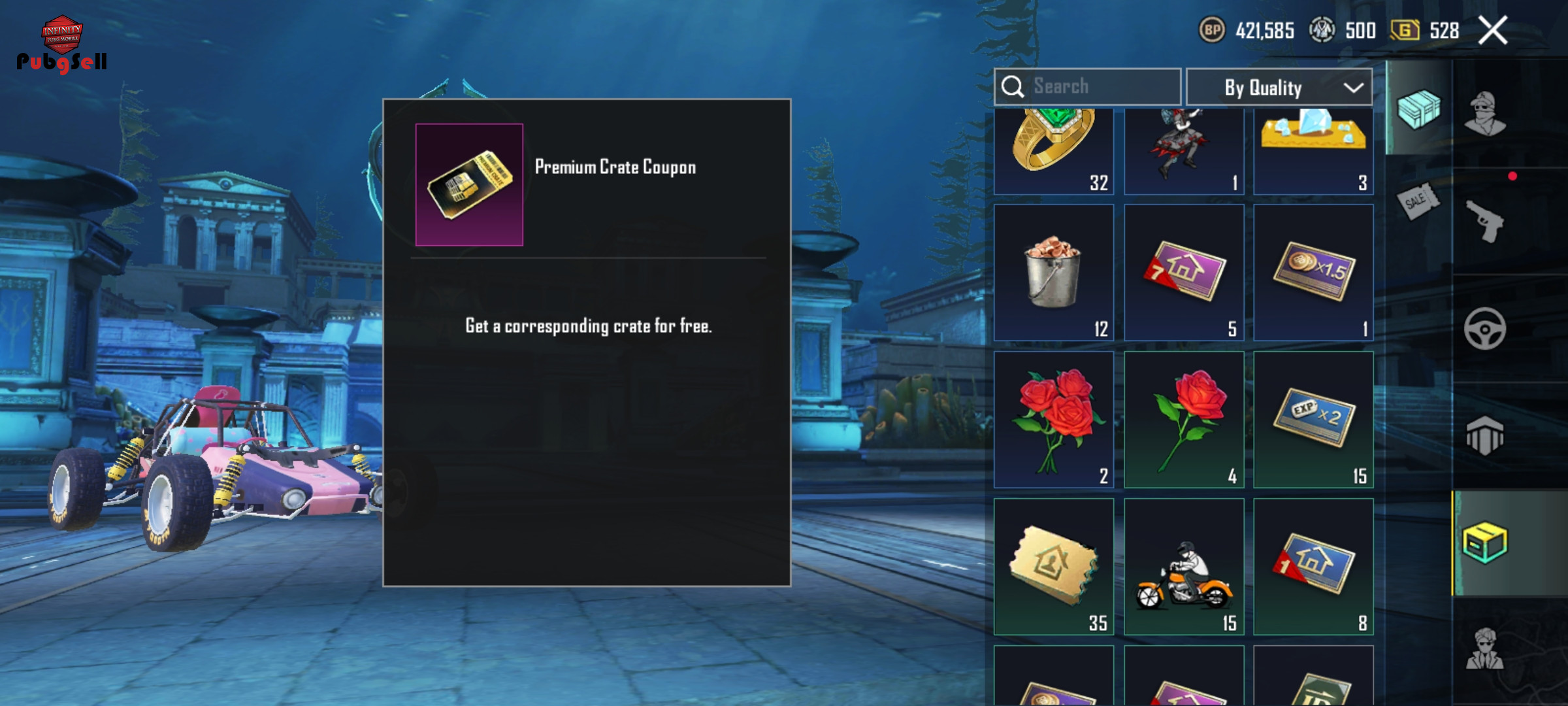The height and width of the screenshot is (706, 1568).
Task: Select the suited agent emote category
Action: (x=1484, y=648)
